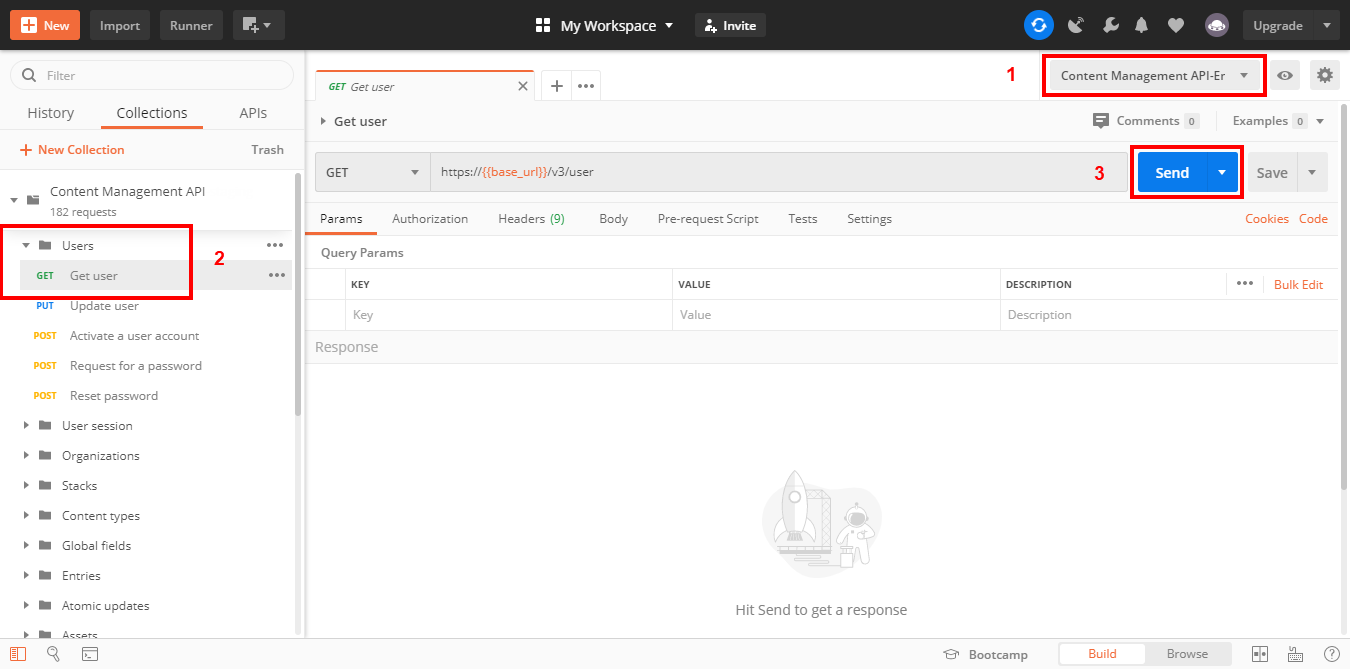Open the capture requests satellite icon
Image resolution: width=1350 pixels, height=669 pixels.
click(1076, 25)
